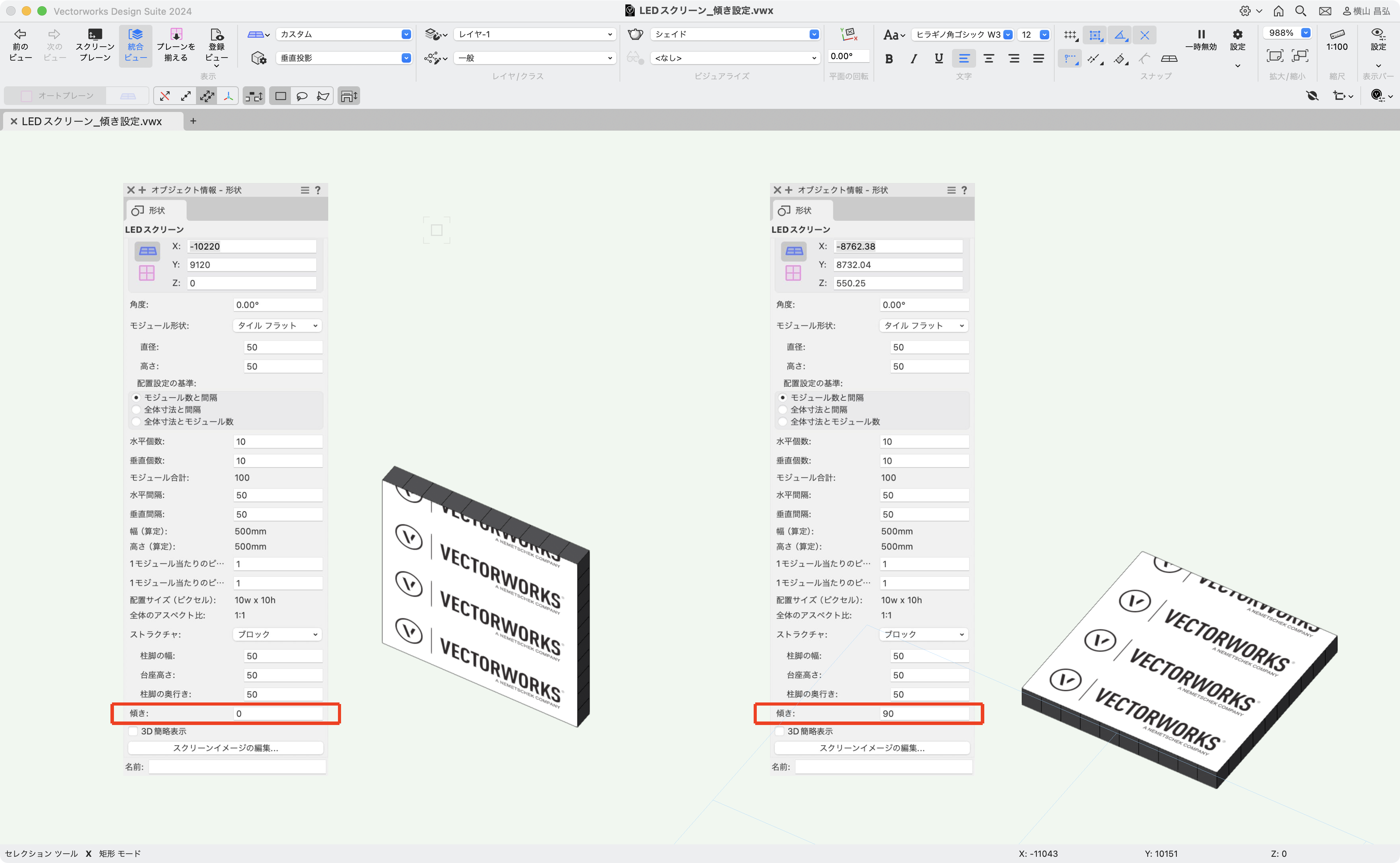
Task: Switch to the LEDスクリーン_傾き設定.vwx document tab
Action: (x=91, y=122)
